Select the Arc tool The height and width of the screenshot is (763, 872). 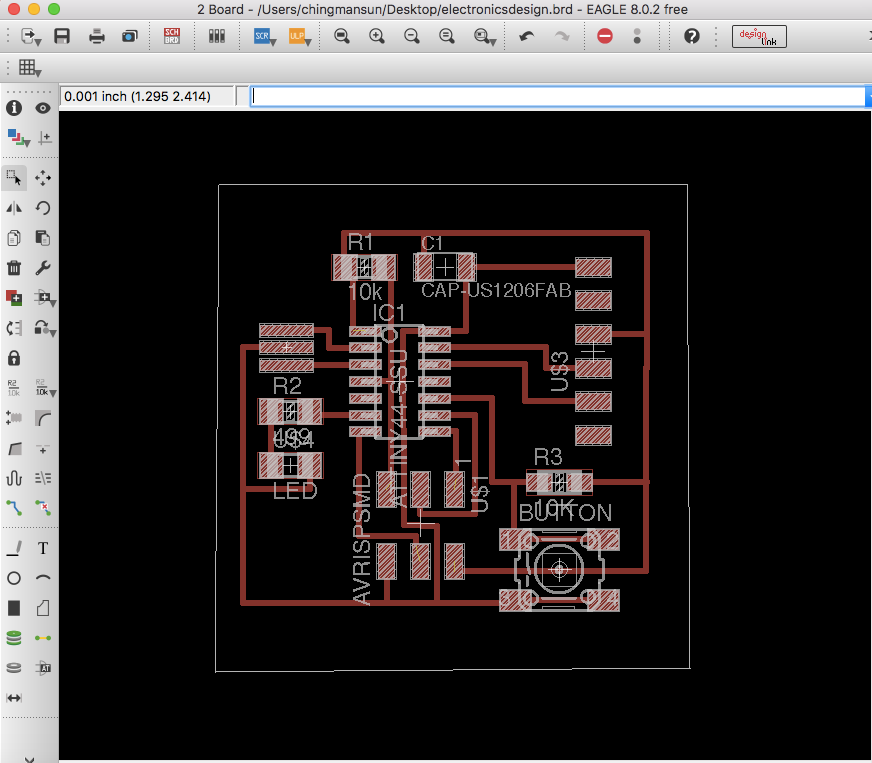click(x=43, y=578)
